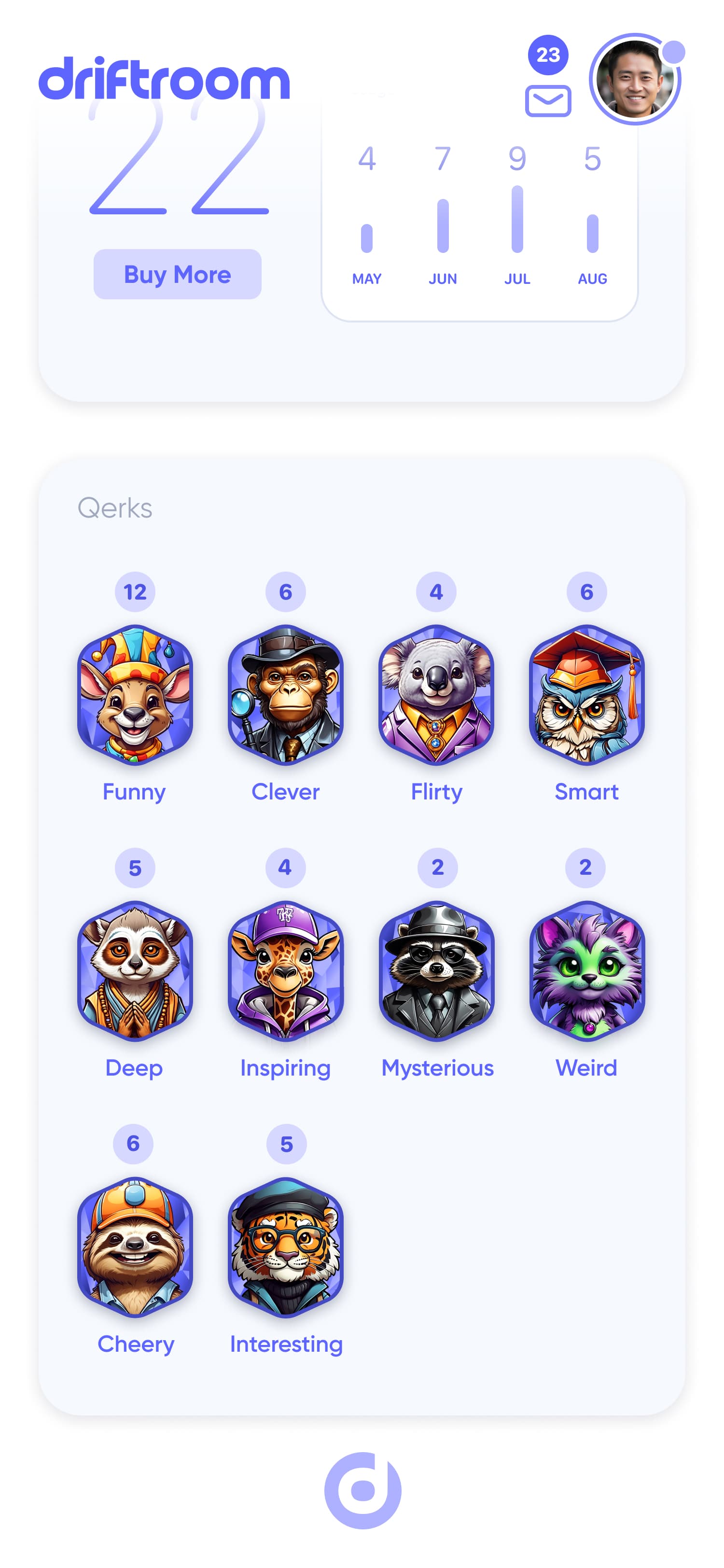724x1568 pixels.
Task: Select the MAY bar in the chart
Action: (x=366, y=238)
